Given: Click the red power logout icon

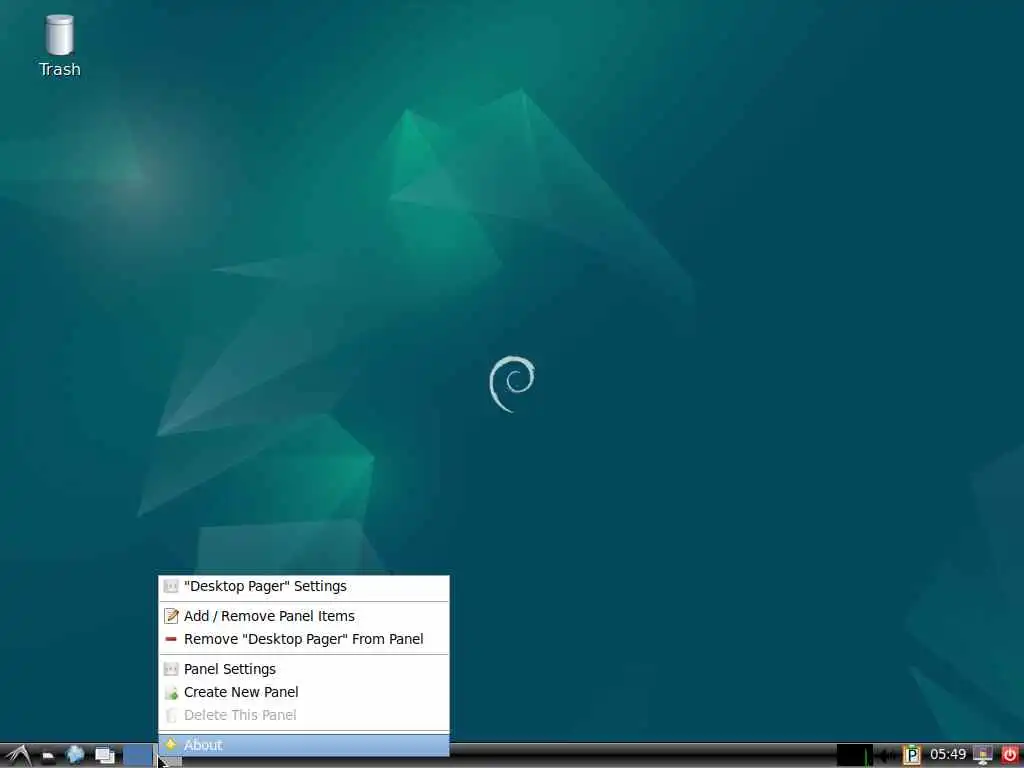Looking at the screenshot, I should tap(1010, 756).
